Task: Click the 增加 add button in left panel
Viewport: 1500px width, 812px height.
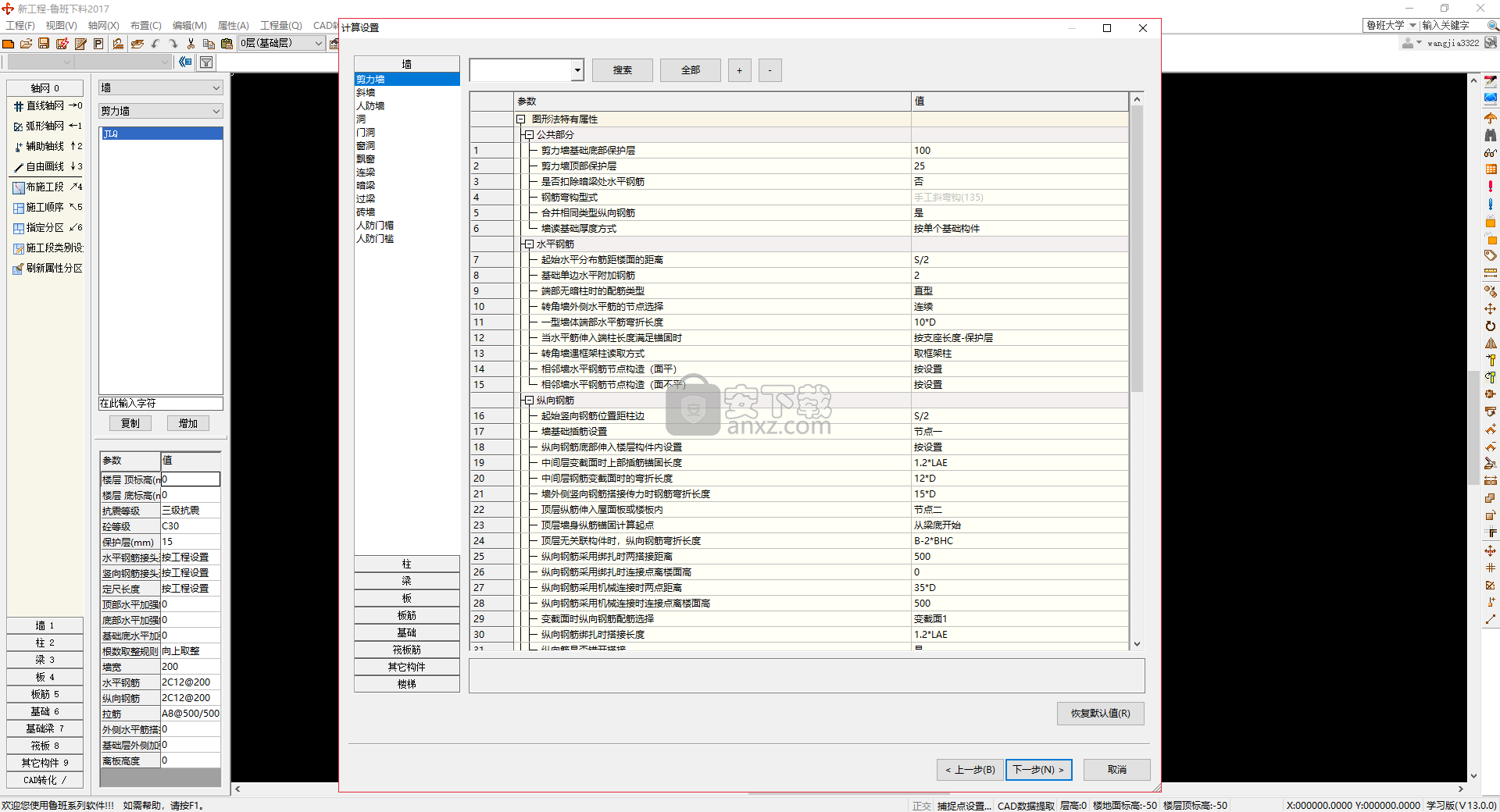Action: point(188,423)
